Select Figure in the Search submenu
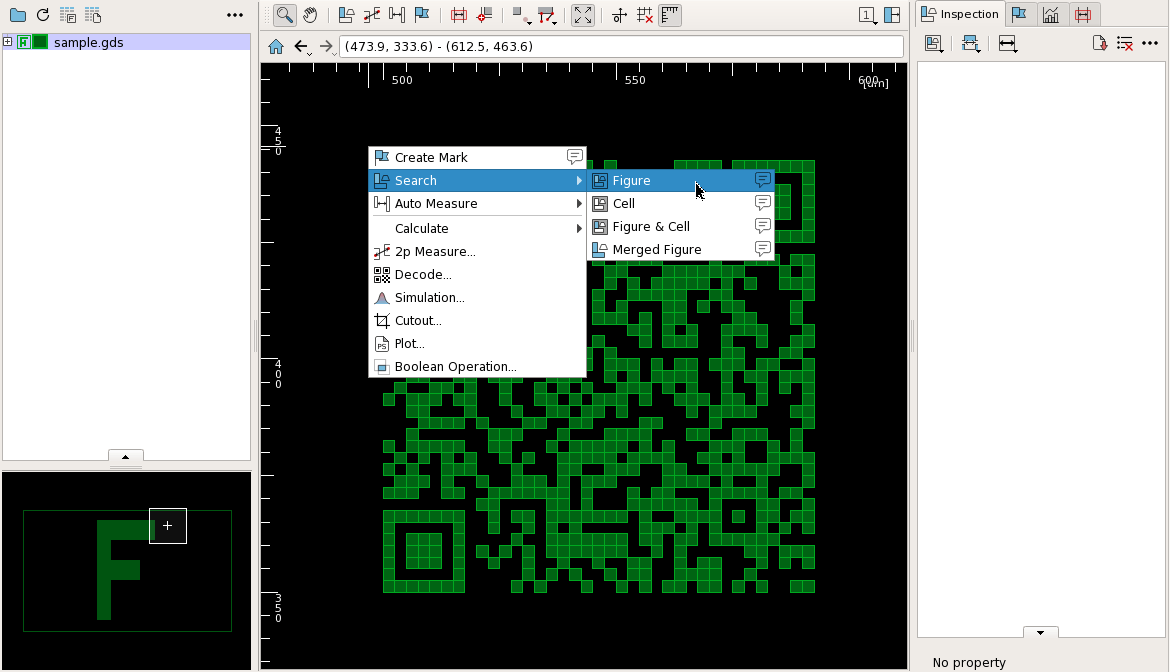 (681, 180)
